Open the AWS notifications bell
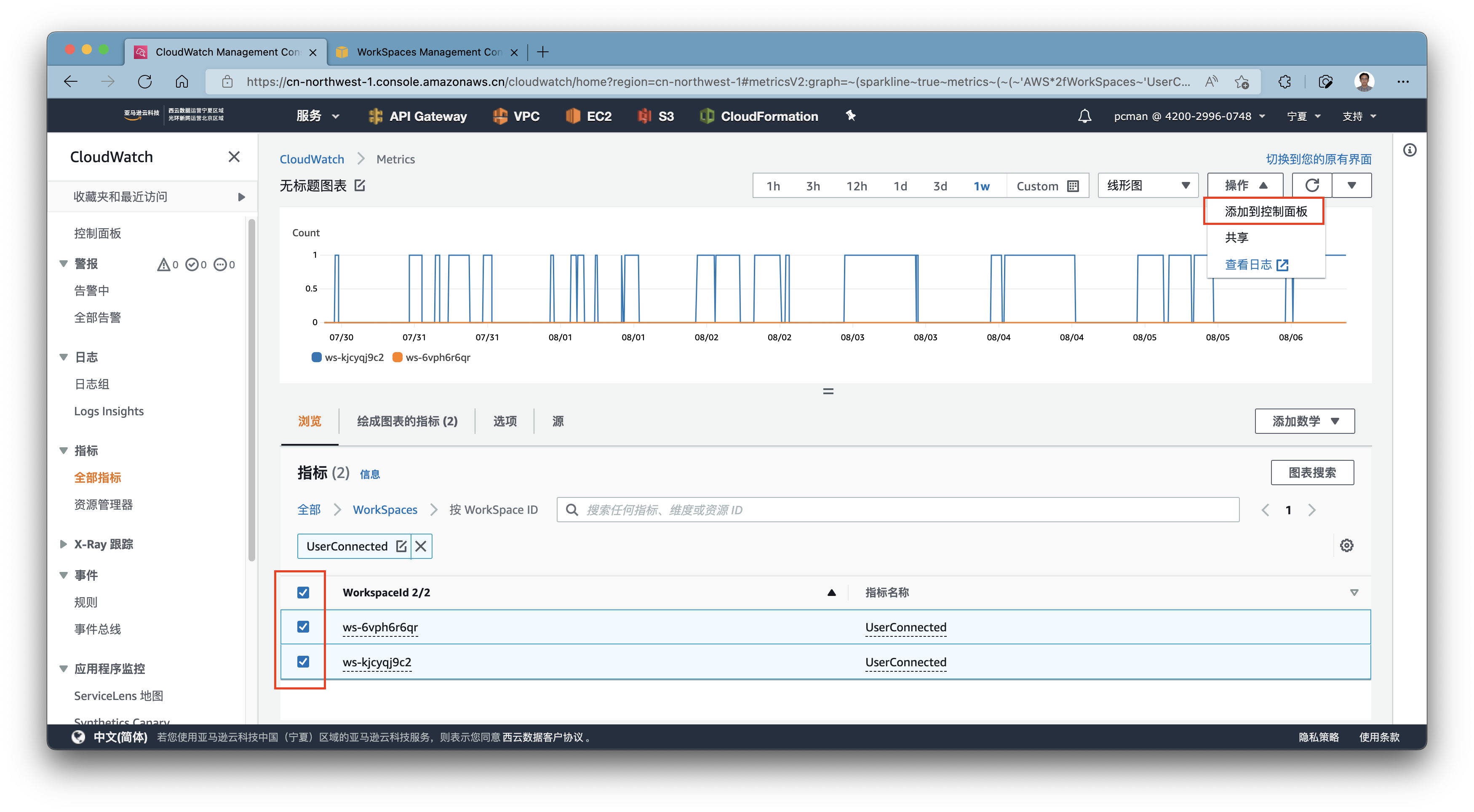Viewport: 1474px width, 812px height. click(x=1084, y=116)
